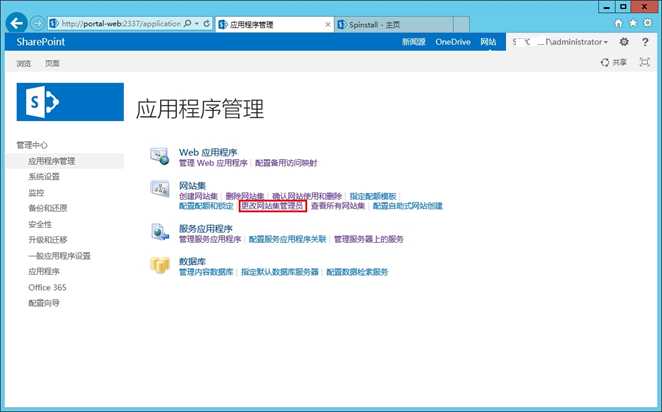Open 安全性 in the left navigation

tap(40, 224)
